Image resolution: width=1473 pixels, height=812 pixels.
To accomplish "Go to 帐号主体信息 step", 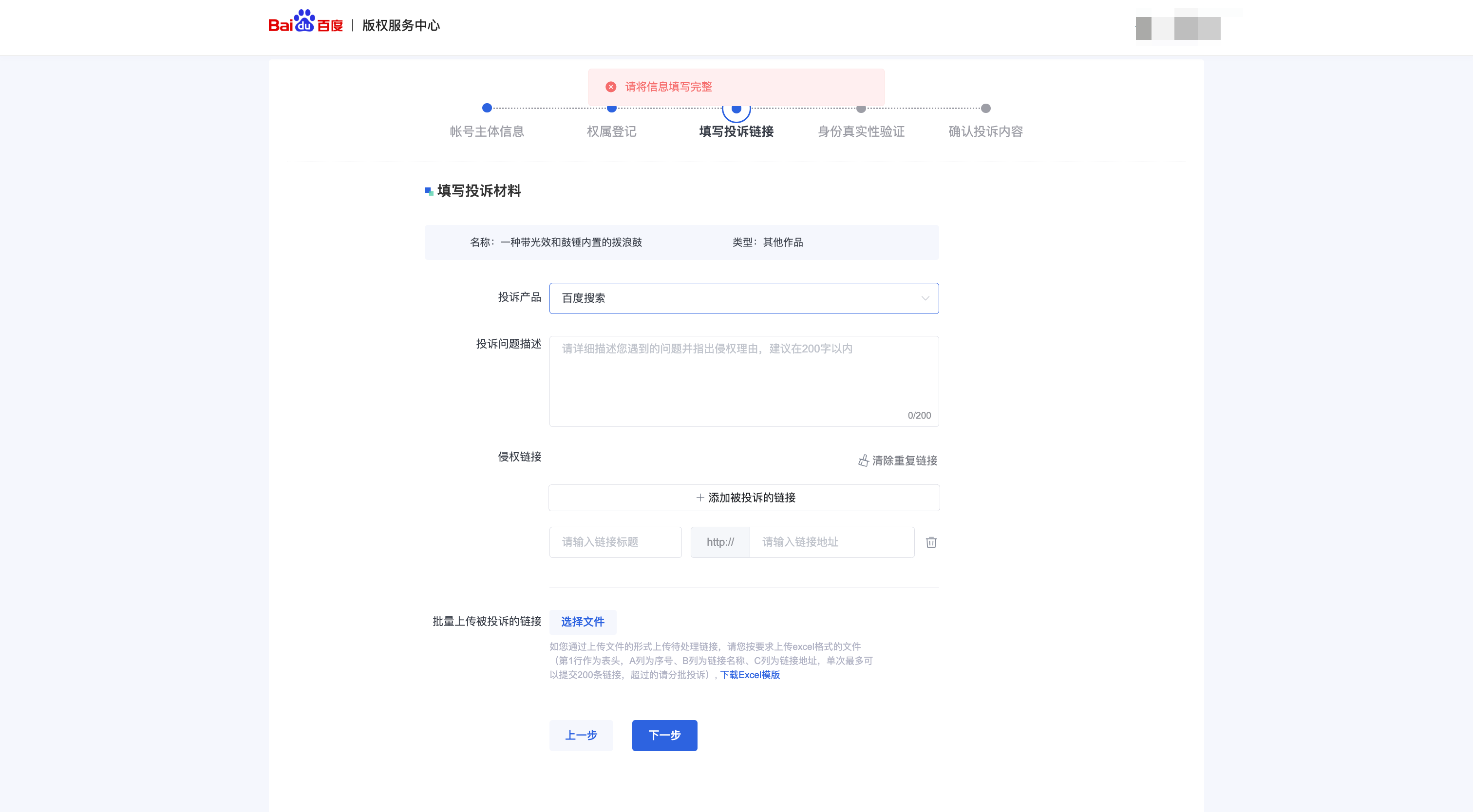I will [487, 131].
